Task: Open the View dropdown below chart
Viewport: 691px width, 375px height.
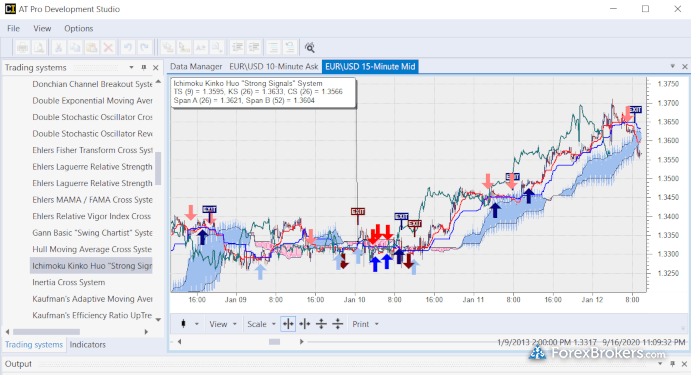Action: (223, 324)
